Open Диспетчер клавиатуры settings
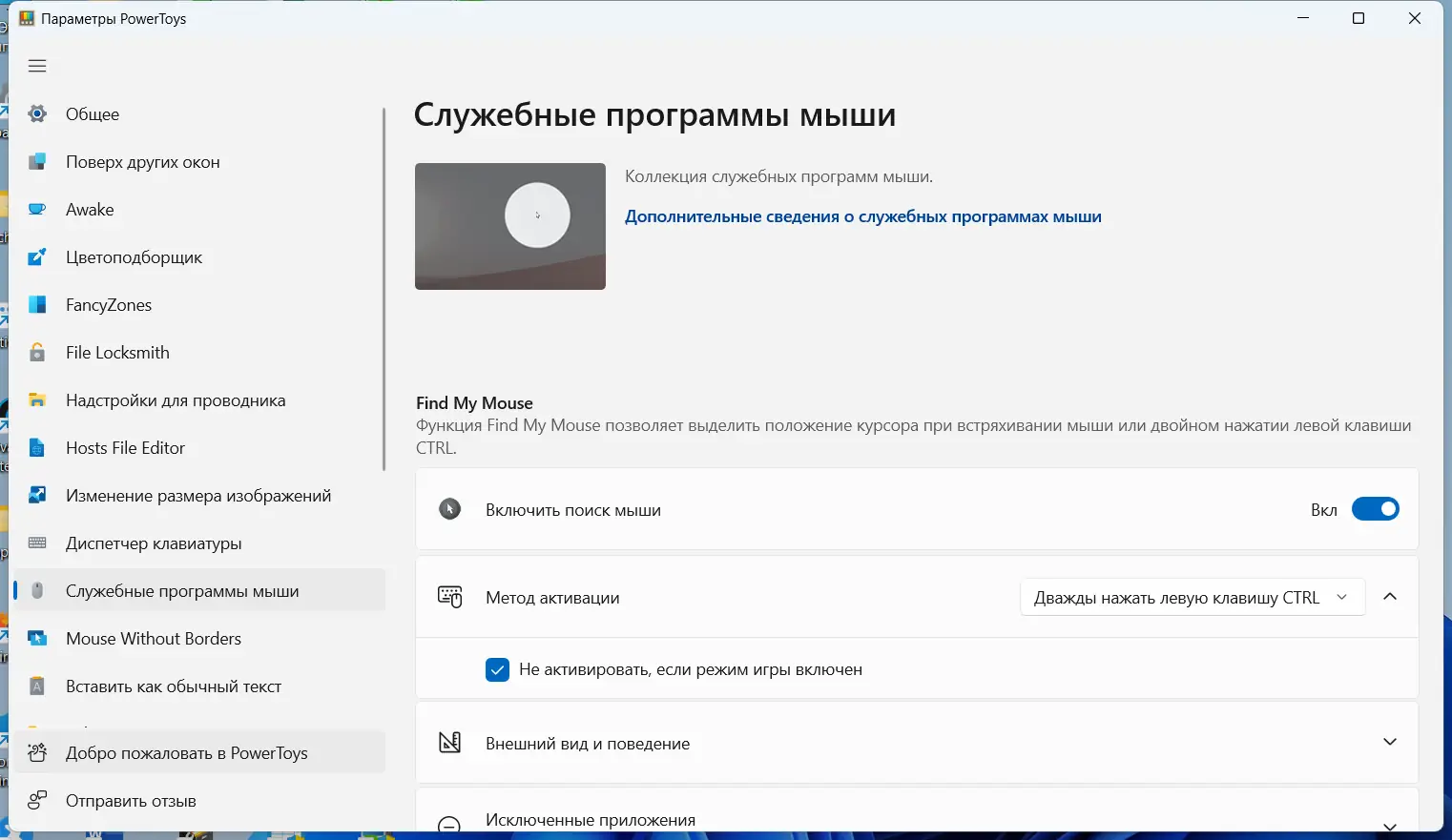Viewport: 1452px width, 840px height. (199, 543)
